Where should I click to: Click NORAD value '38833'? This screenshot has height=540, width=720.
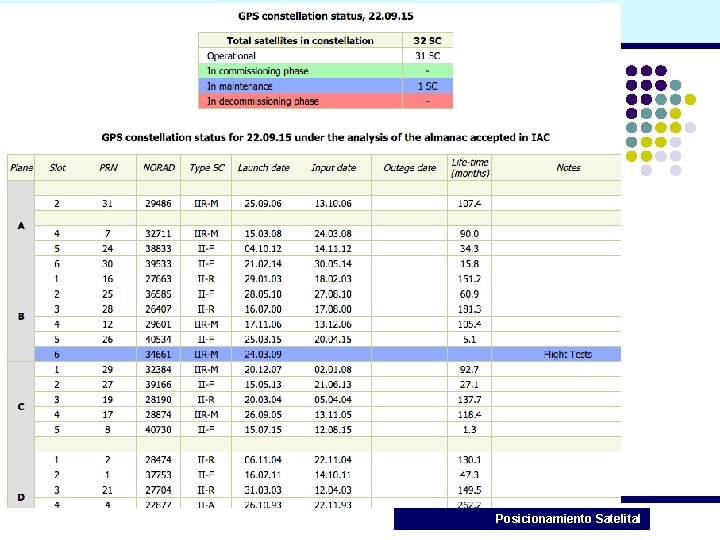tap(158, 249)
